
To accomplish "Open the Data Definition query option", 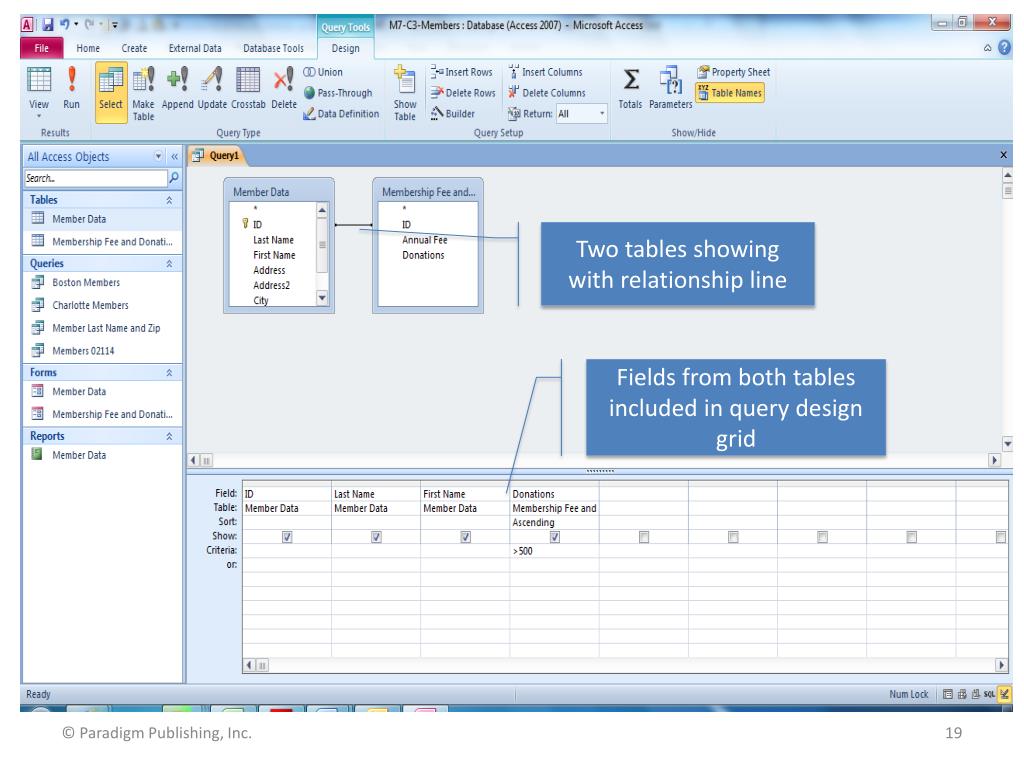I will pyautogui.click(x=341, y=114).
